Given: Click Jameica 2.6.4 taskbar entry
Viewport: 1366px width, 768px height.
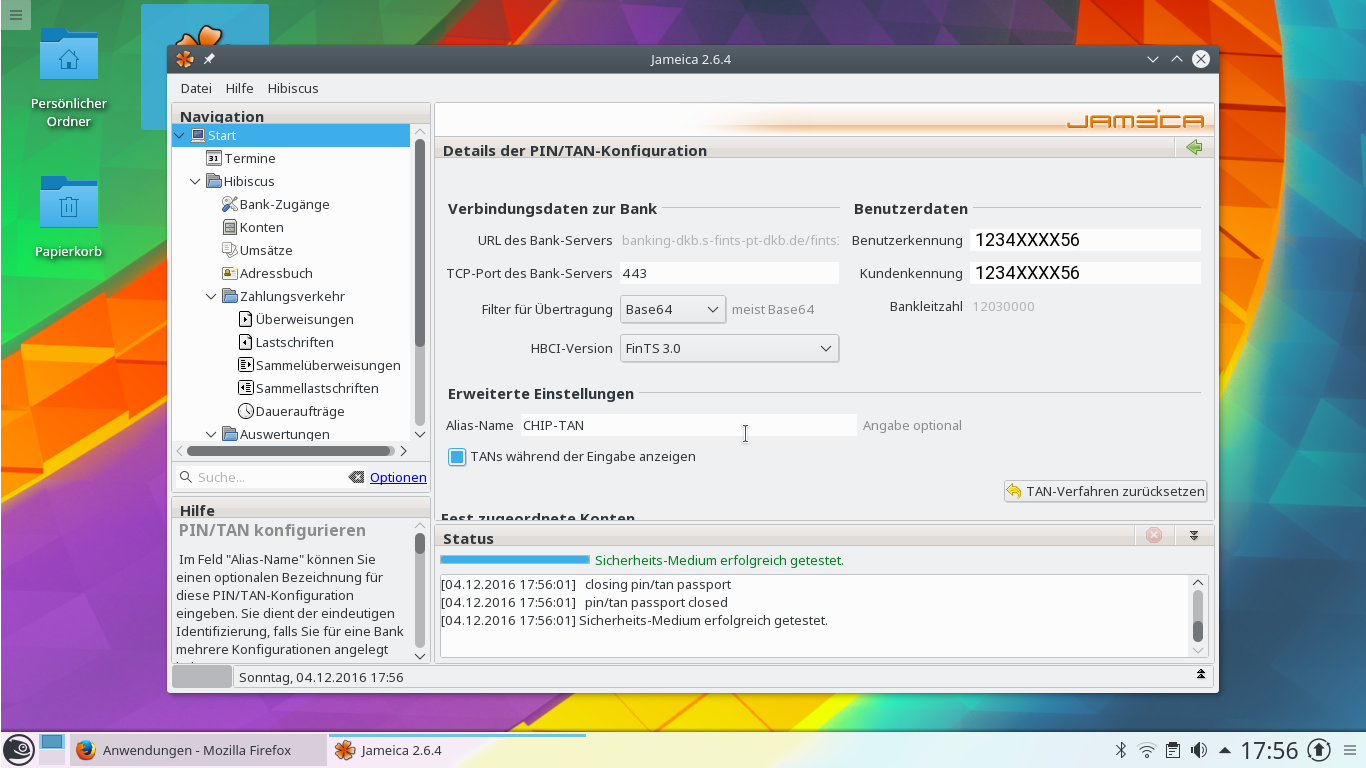Looking at the screenshot, I should [x=457, y=750].
